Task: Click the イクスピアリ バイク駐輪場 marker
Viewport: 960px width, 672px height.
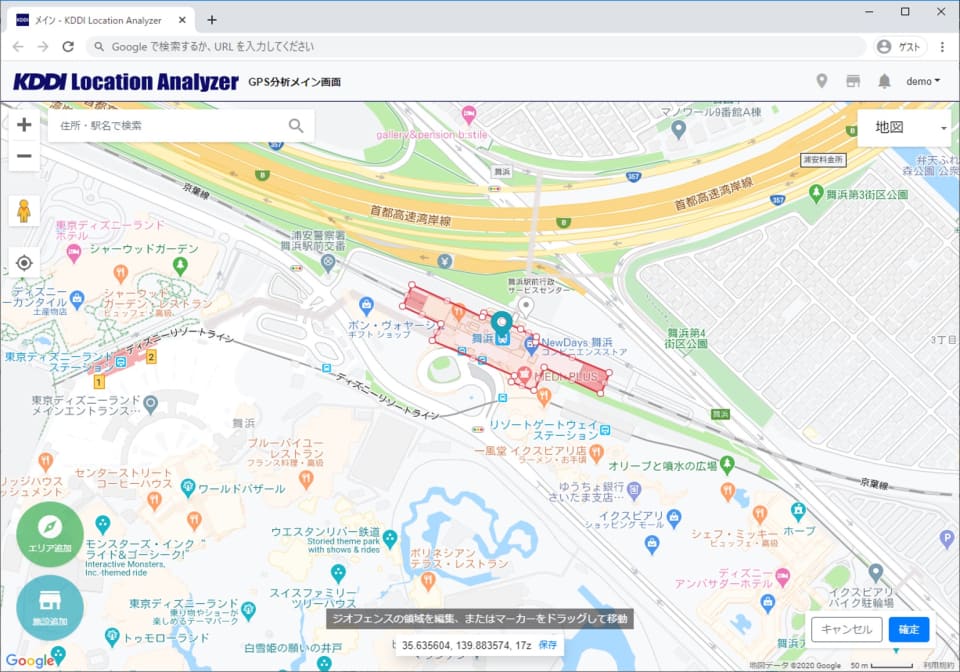Action: [x=876, y=573]
